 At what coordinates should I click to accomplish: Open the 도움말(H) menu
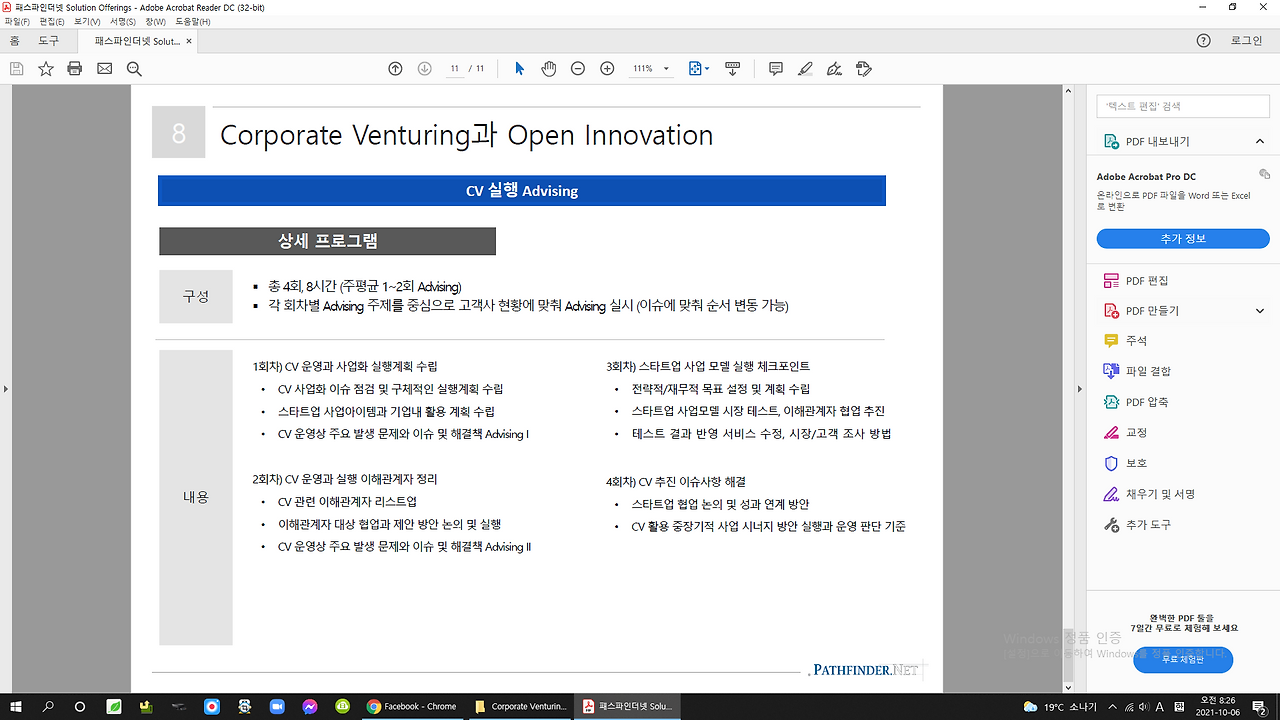click(193, 21)
